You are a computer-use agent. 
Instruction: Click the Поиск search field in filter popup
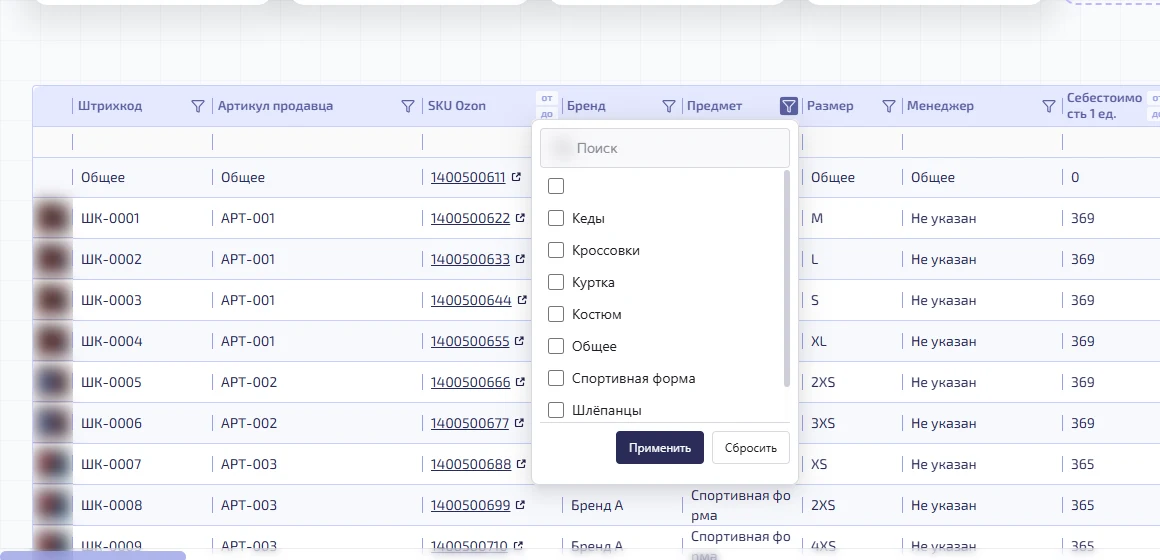(665, 148)
